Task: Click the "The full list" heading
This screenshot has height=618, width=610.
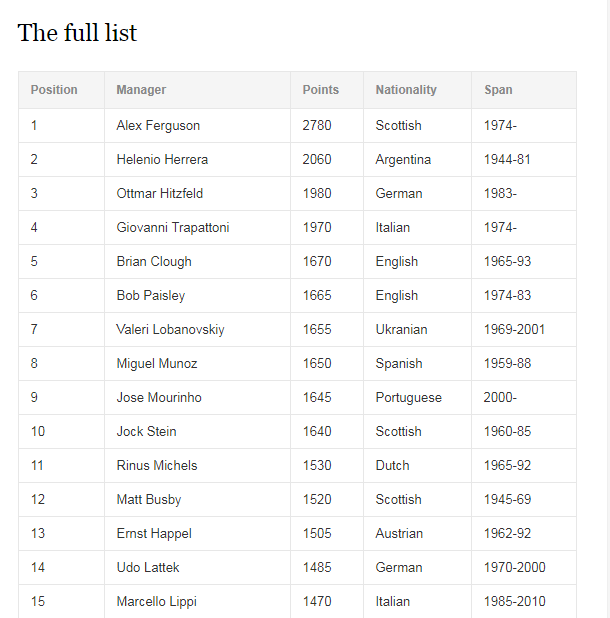Action: [x=77, y=33]
